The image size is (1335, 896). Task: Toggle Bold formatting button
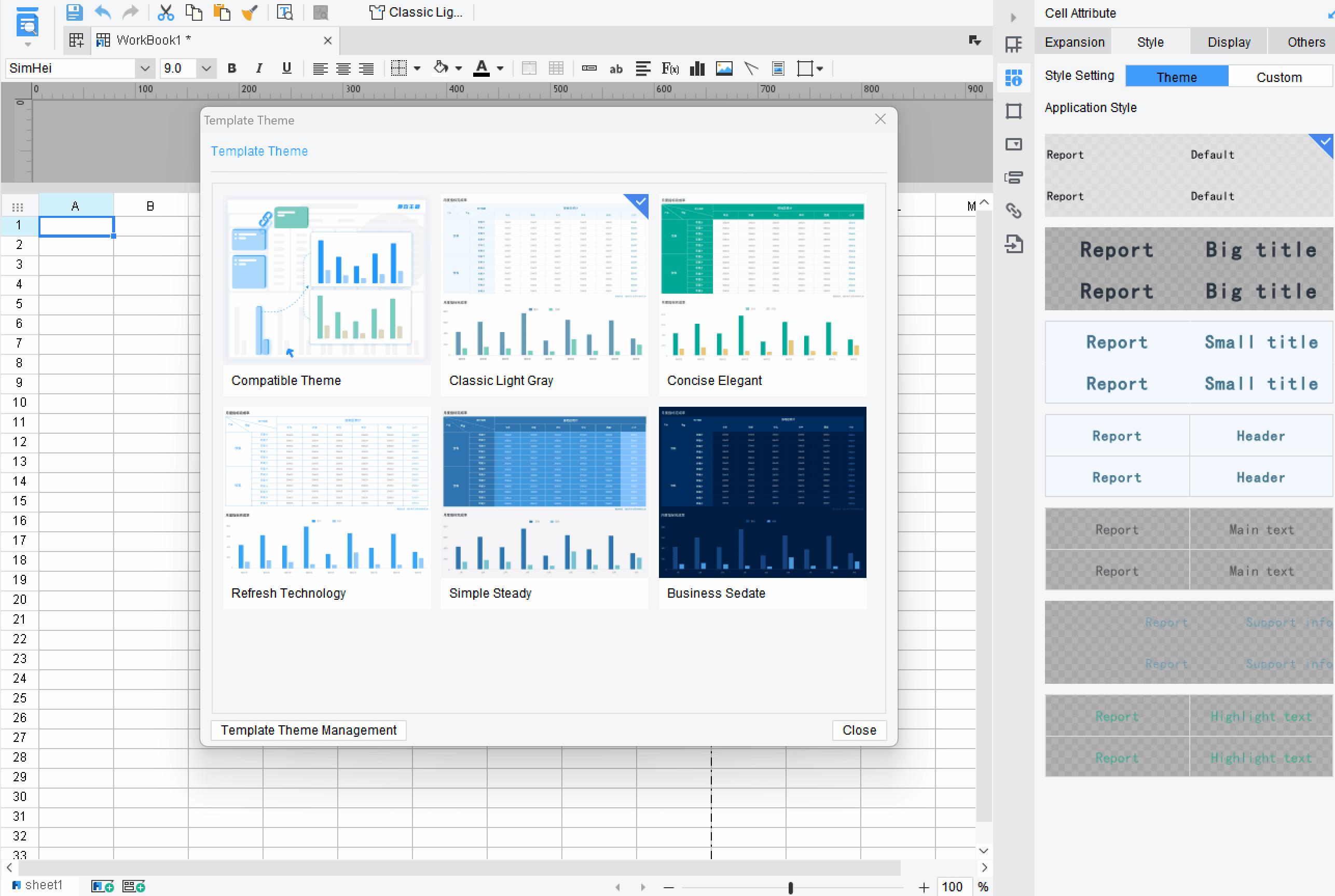point(231,68)
